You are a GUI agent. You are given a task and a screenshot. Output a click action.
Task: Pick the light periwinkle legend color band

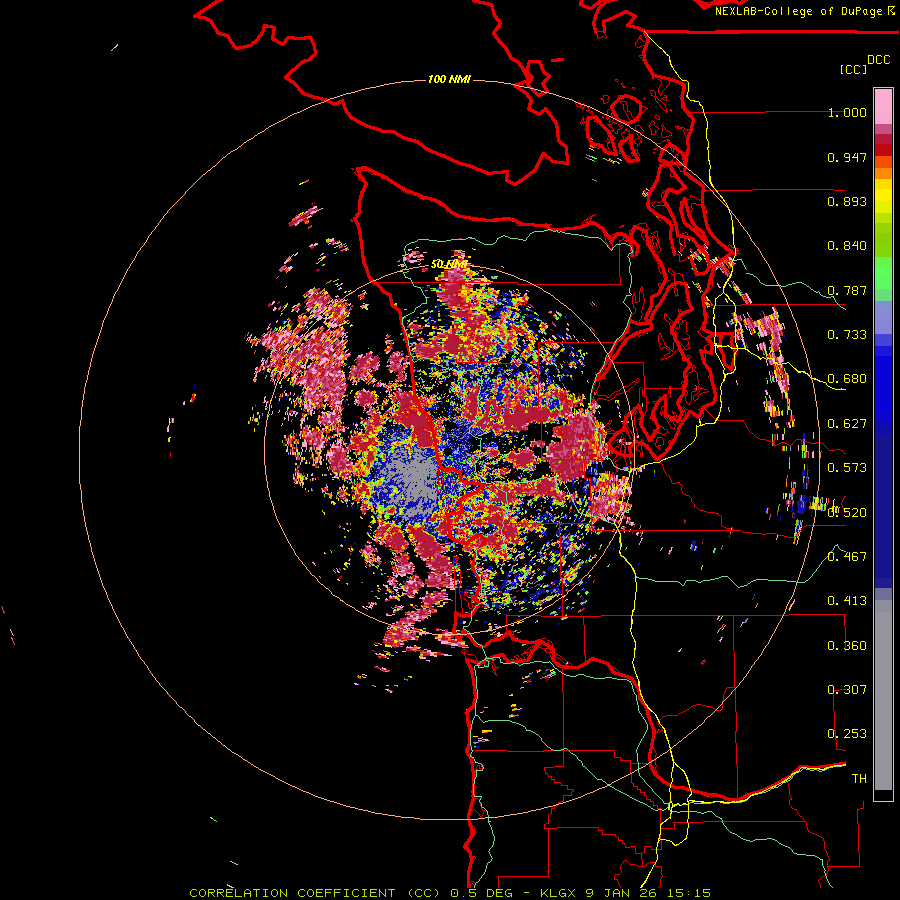point(883,317)
